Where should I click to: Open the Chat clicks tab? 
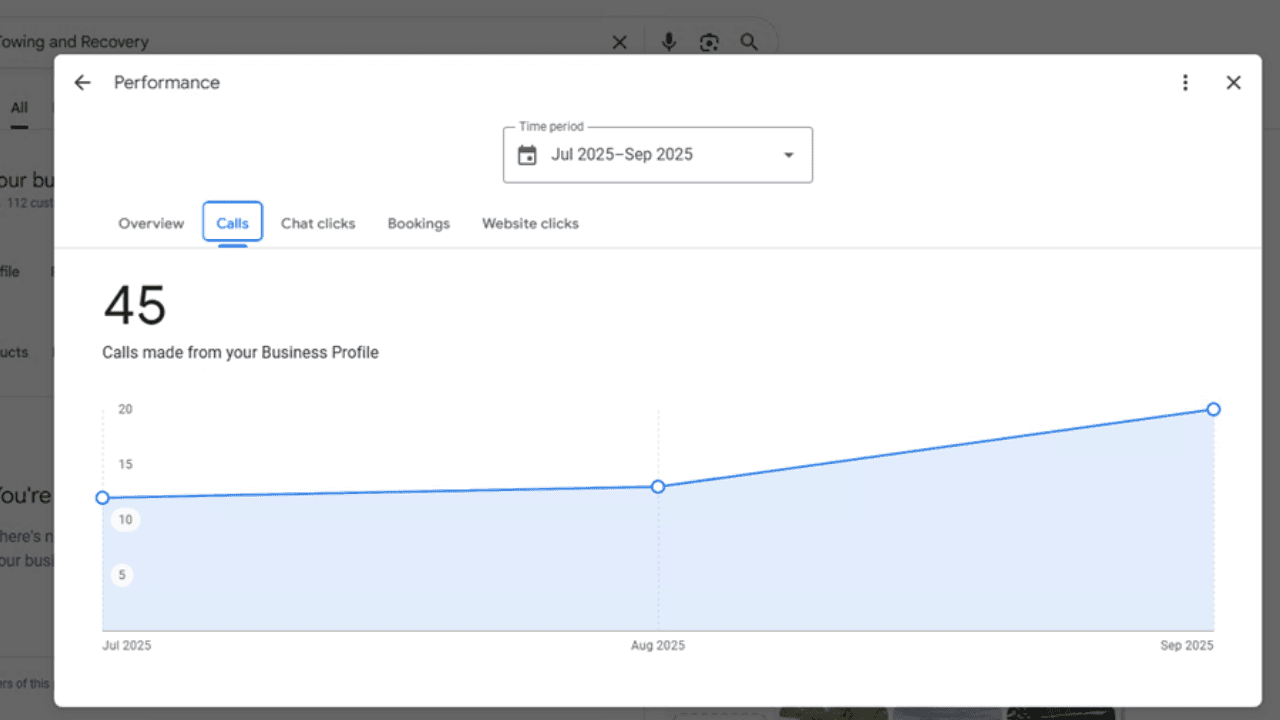click(x=318, y=223)
